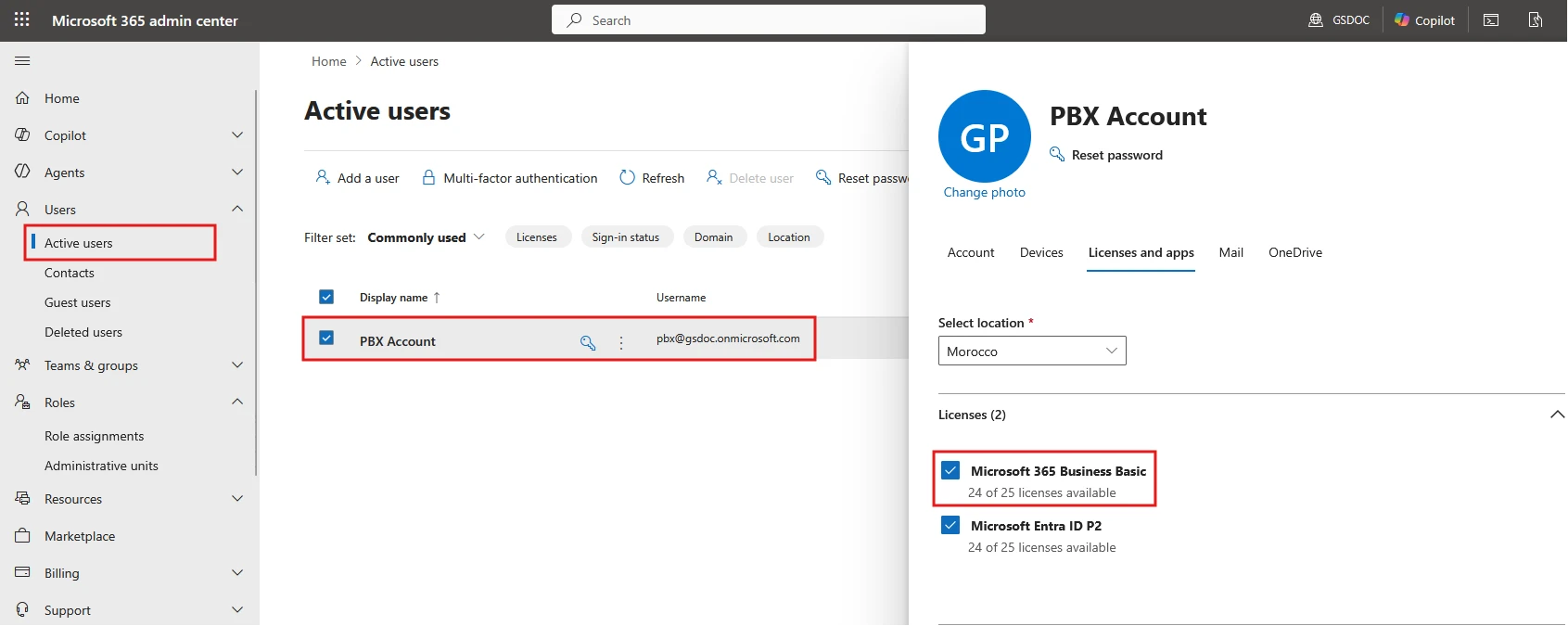
Task: Open Deleted users in the sidebar
Action: click(x=83, y=332)
